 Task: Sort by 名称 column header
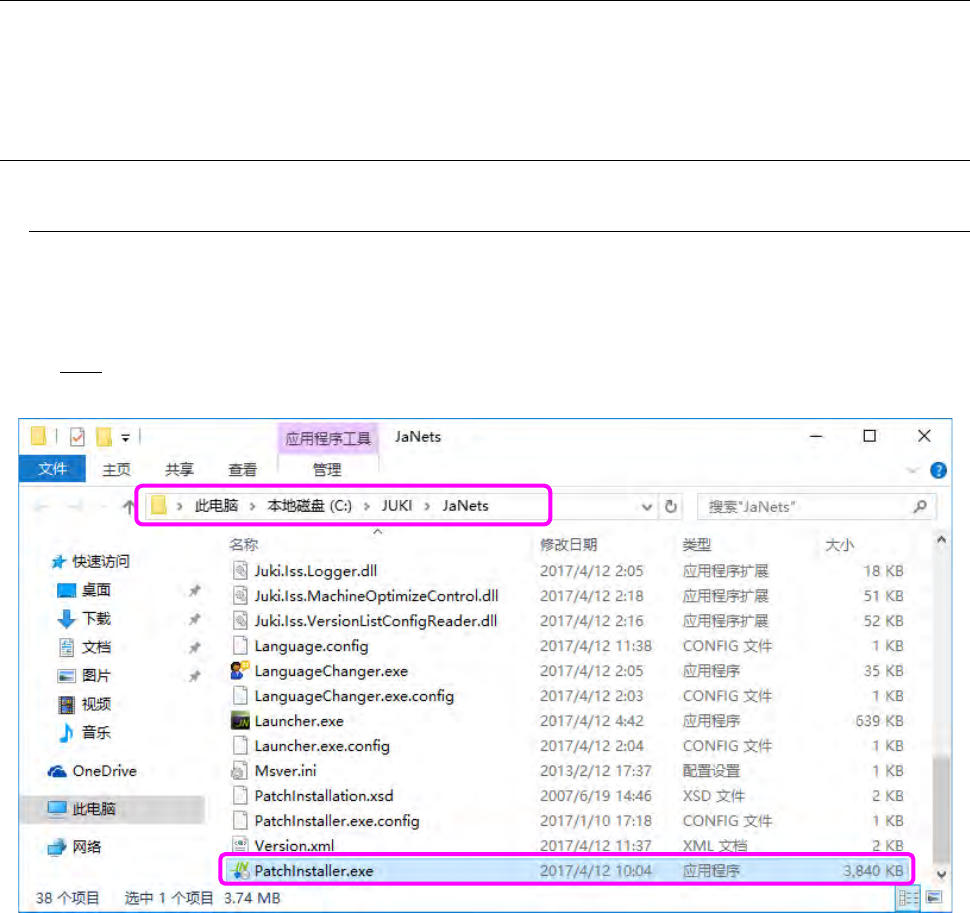pos(244,544)
